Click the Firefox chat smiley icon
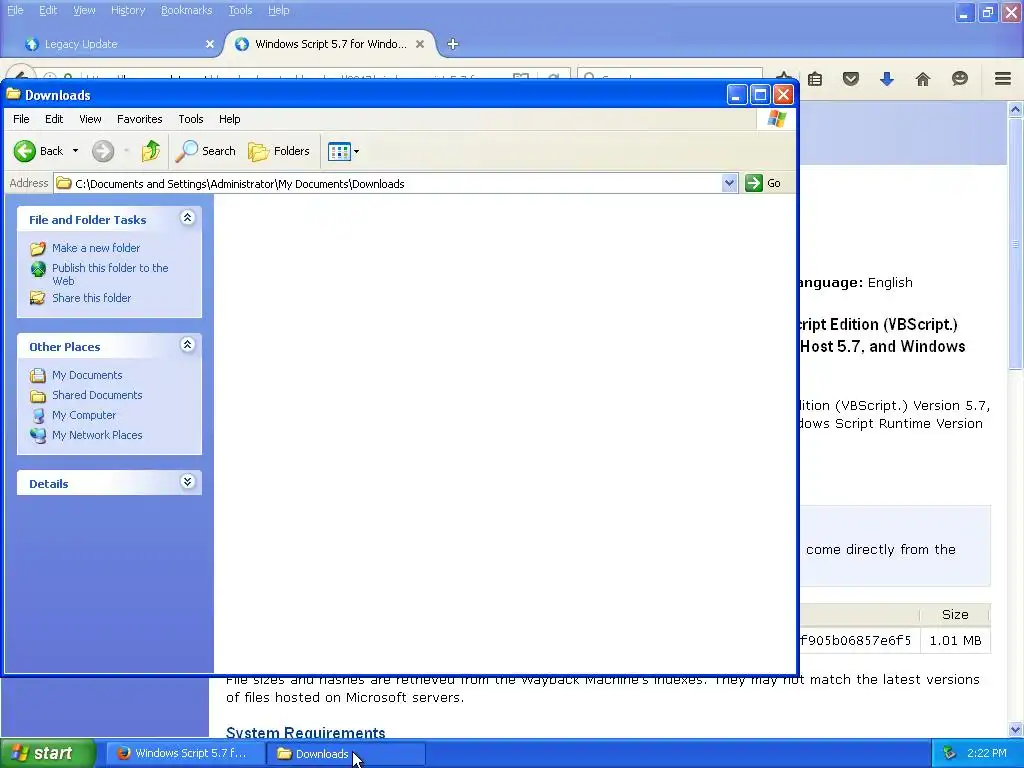 pos(959,79)
